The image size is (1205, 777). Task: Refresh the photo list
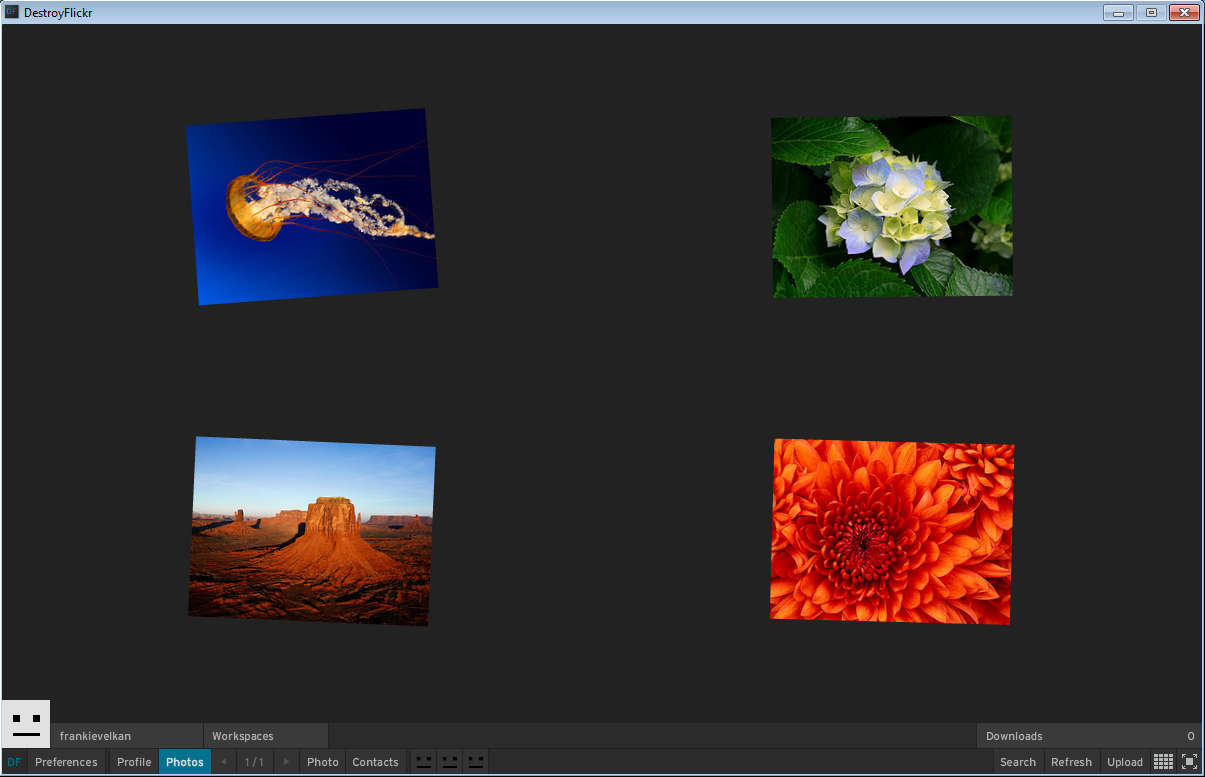click(1071, 762)
